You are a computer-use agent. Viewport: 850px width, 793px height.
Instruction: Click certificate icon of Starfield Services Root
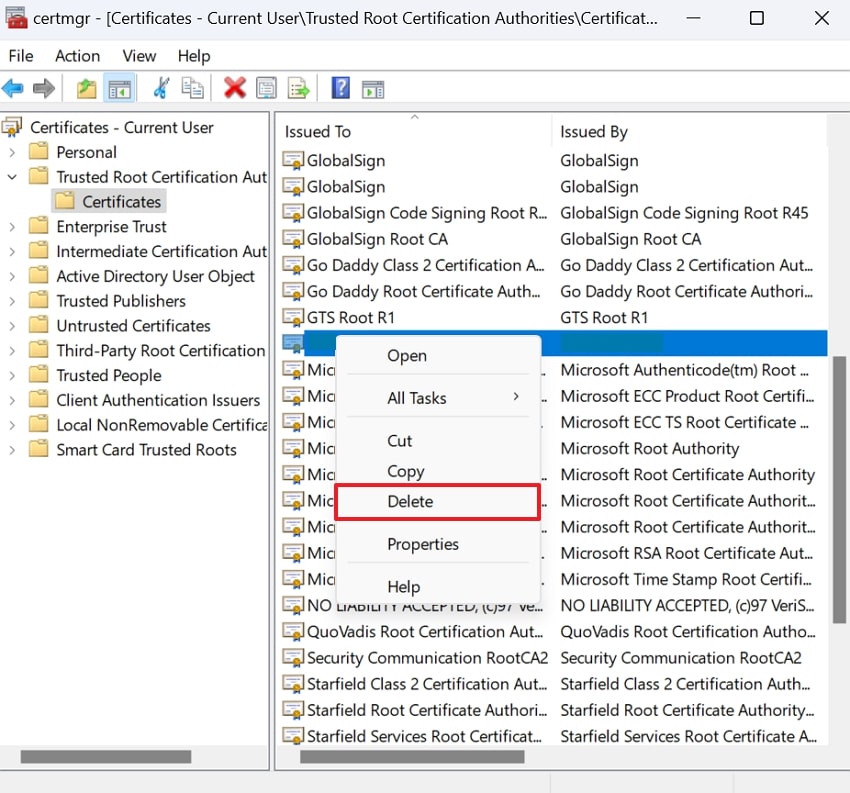[293, 736]
